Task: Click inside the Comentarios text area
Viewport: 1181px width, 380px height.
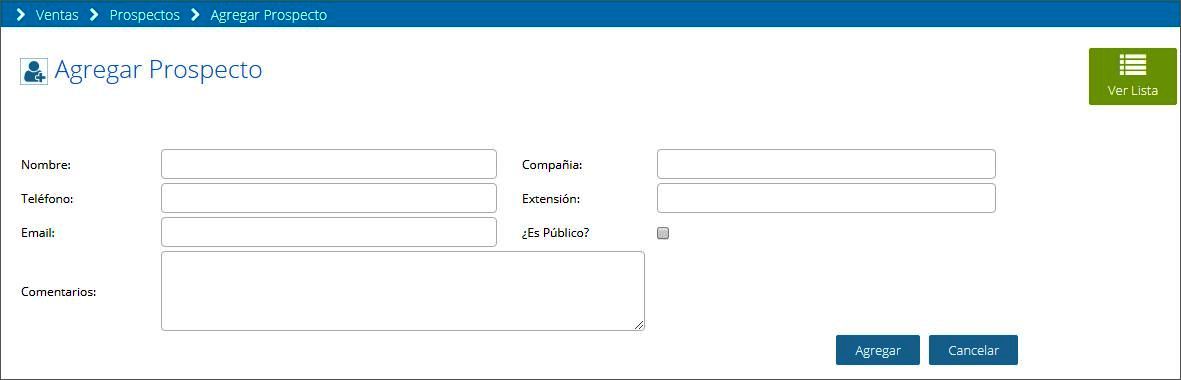Action: (403, 291)
